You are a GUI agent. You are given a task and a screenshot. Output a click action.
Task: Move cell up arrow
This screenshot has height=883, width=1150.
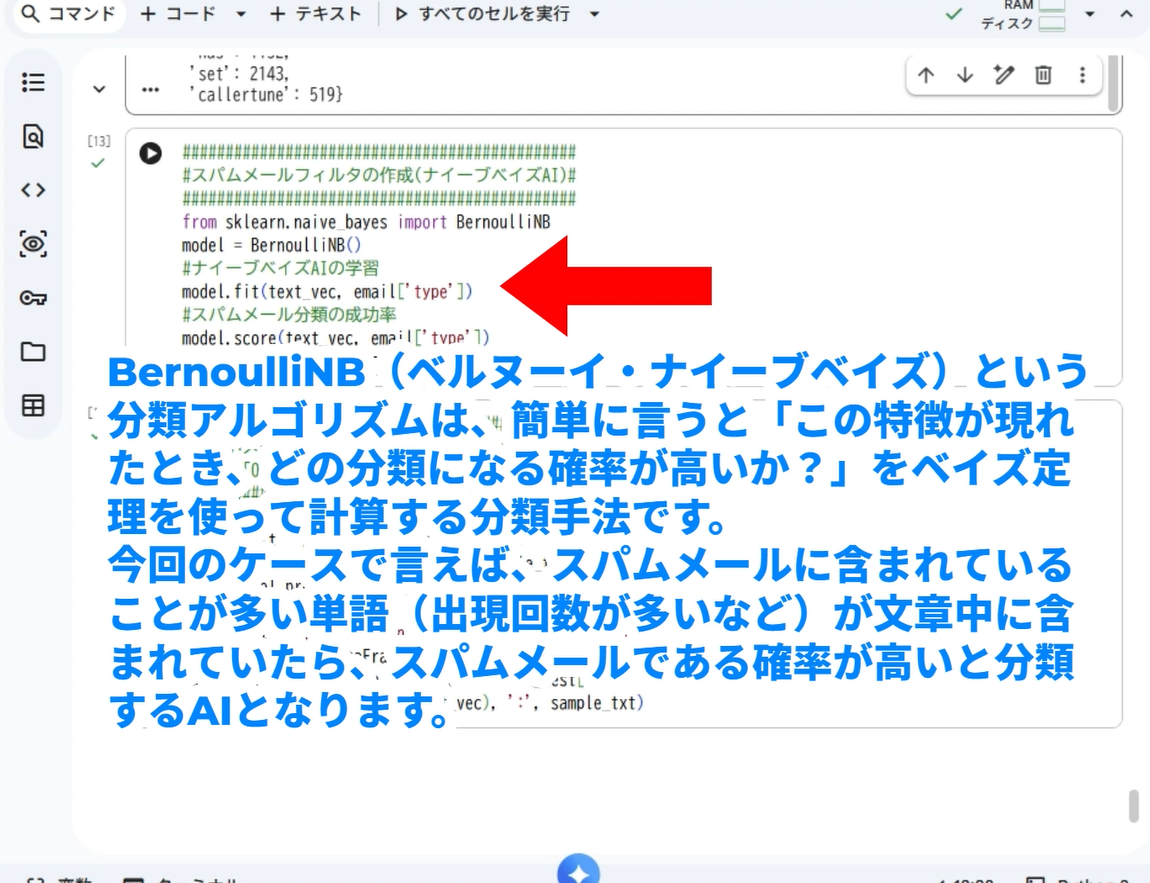pos(926,75)
